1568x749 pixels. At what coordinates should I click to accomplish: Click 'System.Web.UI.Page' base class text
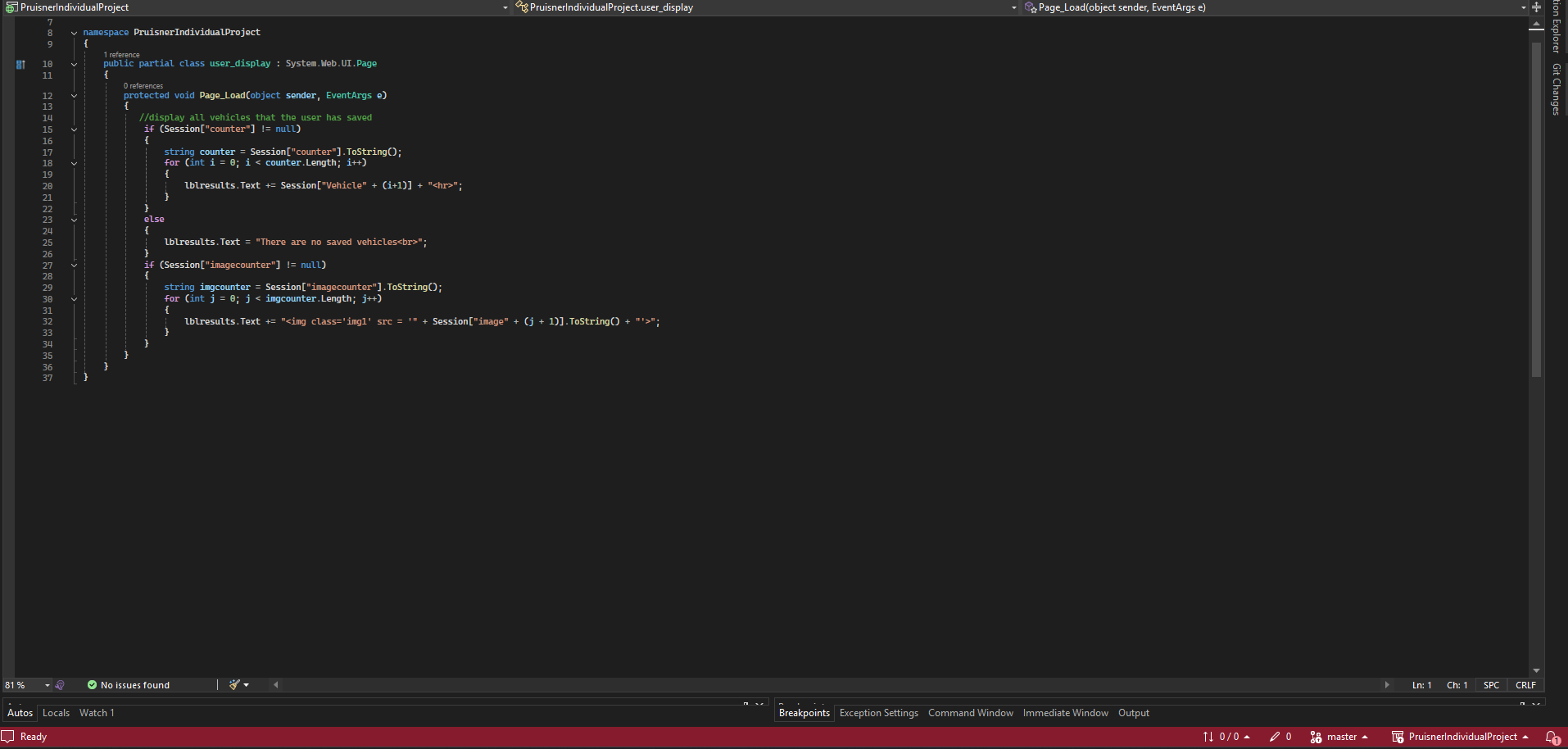[x=331, y=64]
